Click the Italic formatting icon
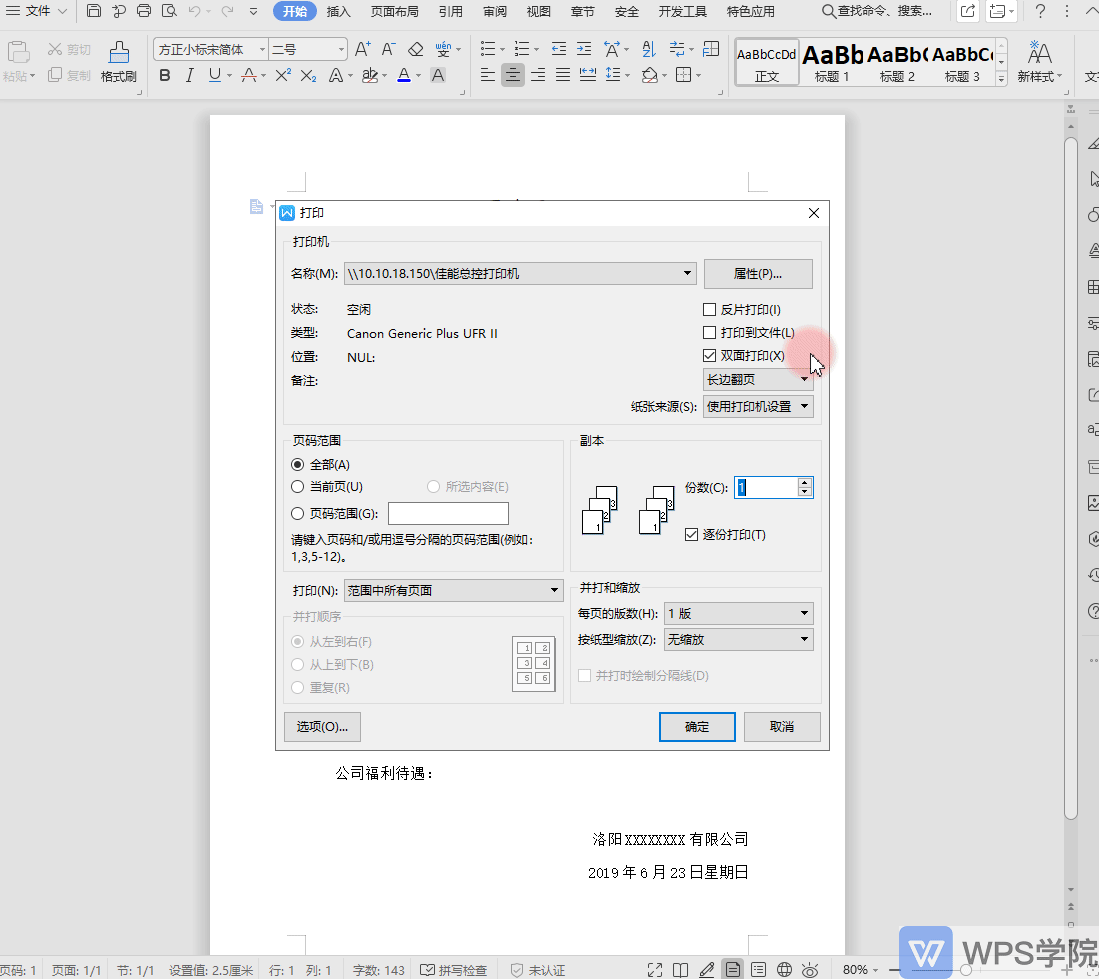 [190, 76]
